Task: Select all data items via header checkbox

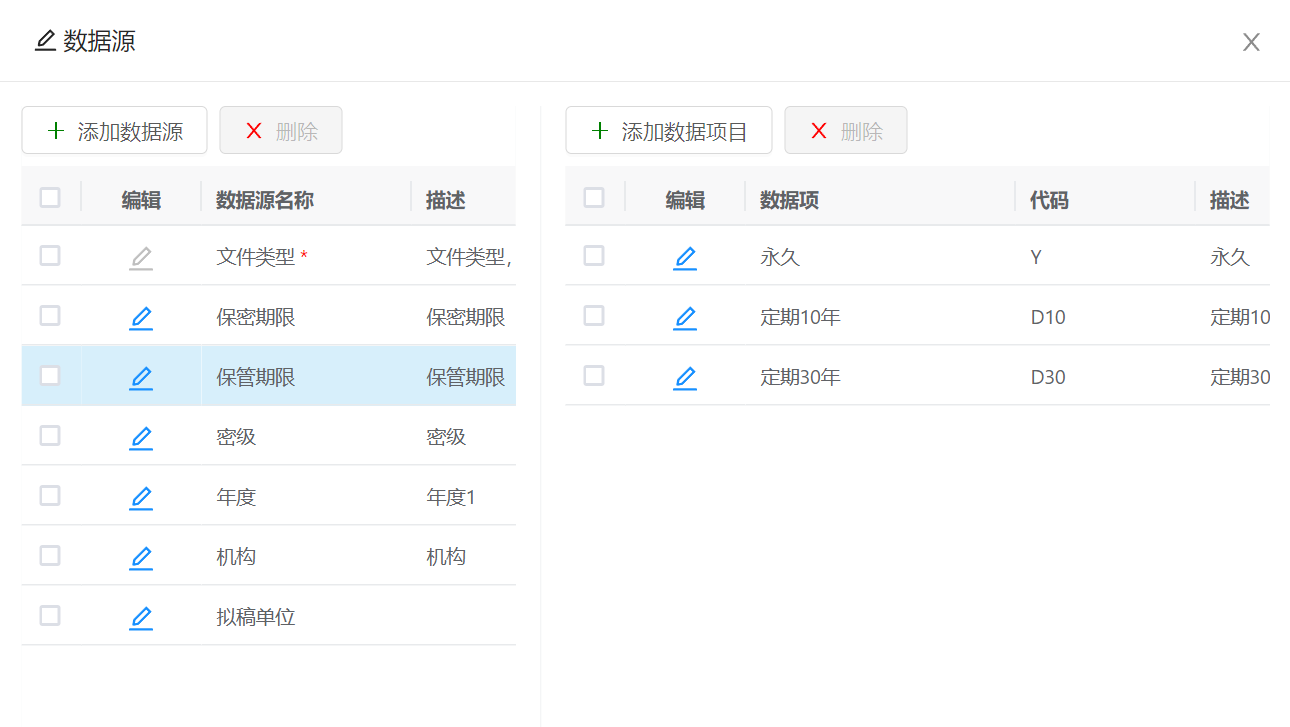Action: tap(594, 197)
